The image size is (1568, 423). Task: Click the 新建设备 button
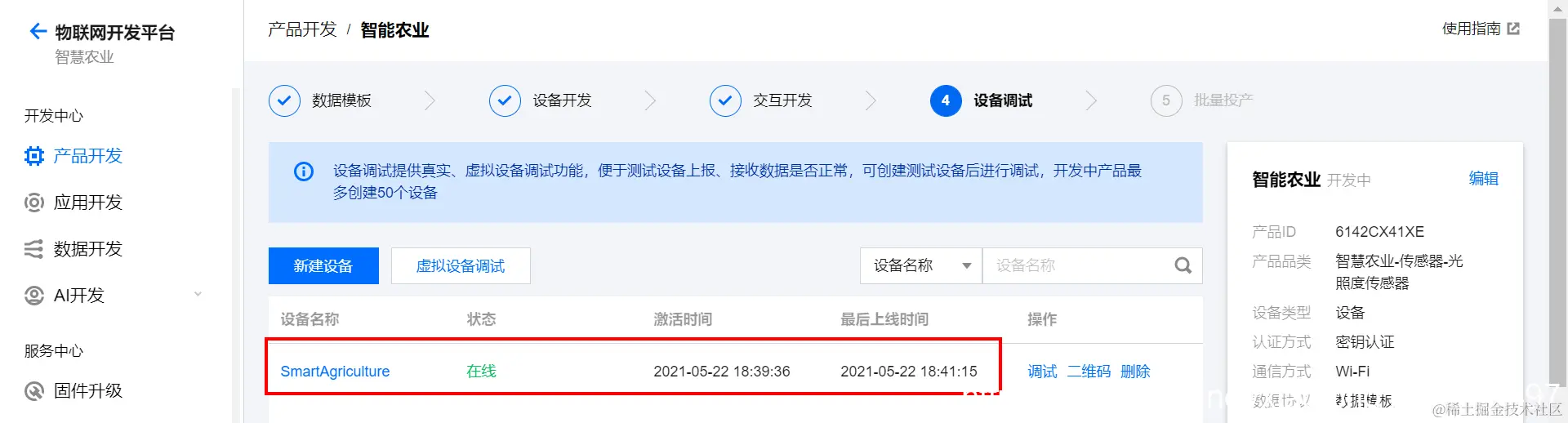[x=323, y=265]
